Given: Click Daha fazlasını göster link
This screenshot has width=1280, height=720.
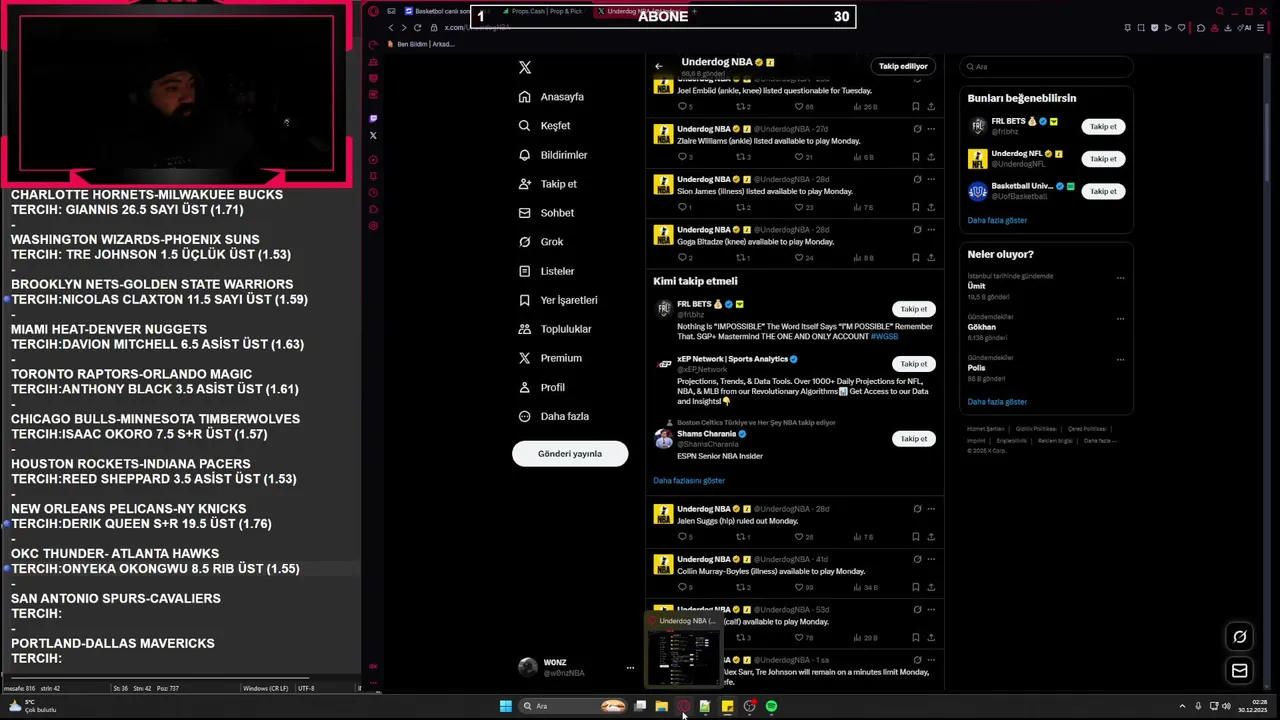Looking at the screenshot, I should (x=689, y=481).
